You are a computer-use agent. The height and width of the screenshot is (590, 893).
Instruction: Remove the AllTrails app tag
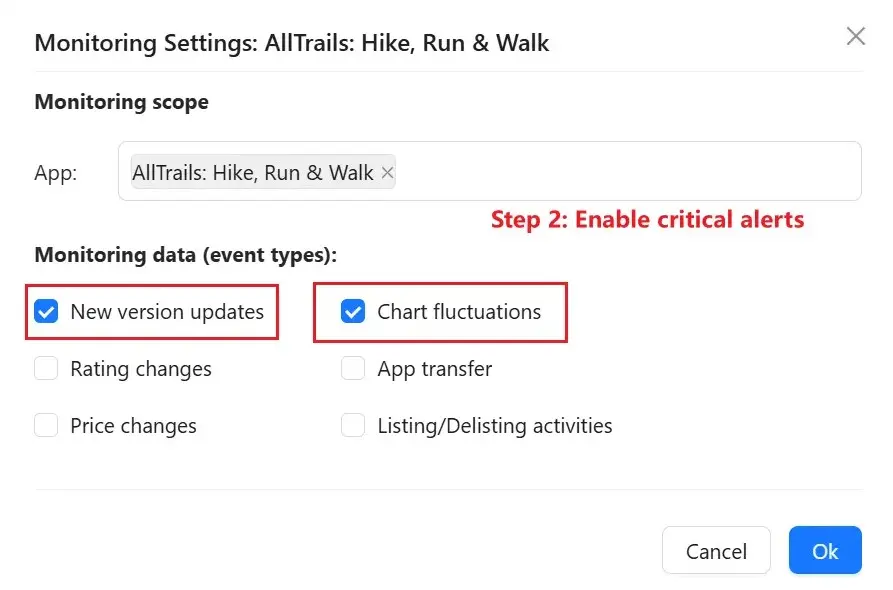click(387, 173)
